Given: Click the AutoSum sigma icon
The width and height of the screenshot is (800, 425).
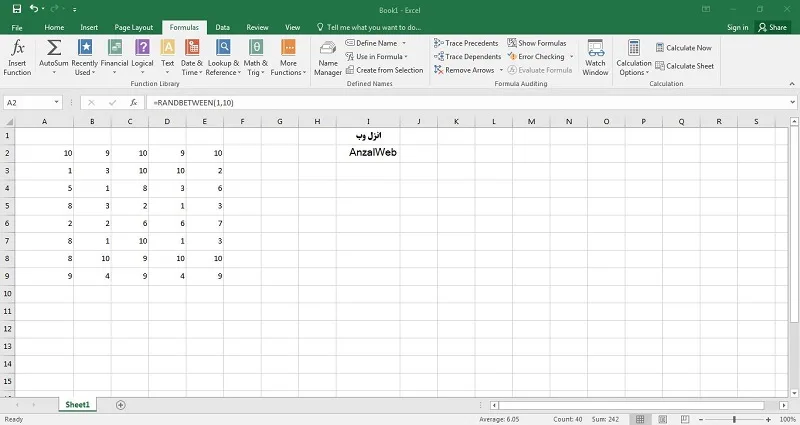Looking at the screenshot, I should tap(54, 47).
